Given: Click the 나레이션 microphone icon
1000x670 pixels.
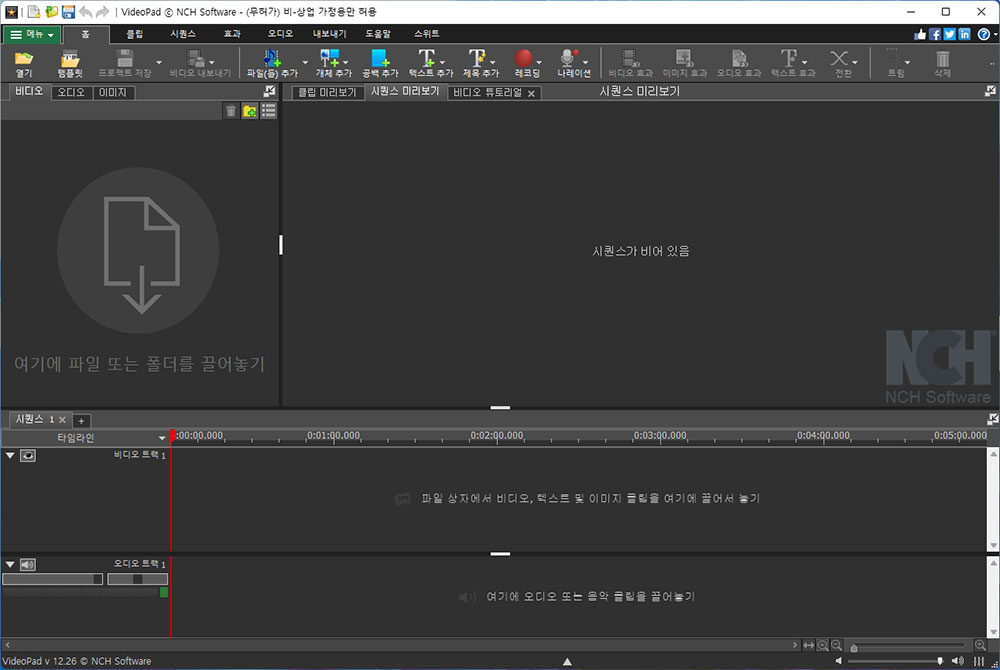Looking at the screenshot, I should click(x=568, y=58).
